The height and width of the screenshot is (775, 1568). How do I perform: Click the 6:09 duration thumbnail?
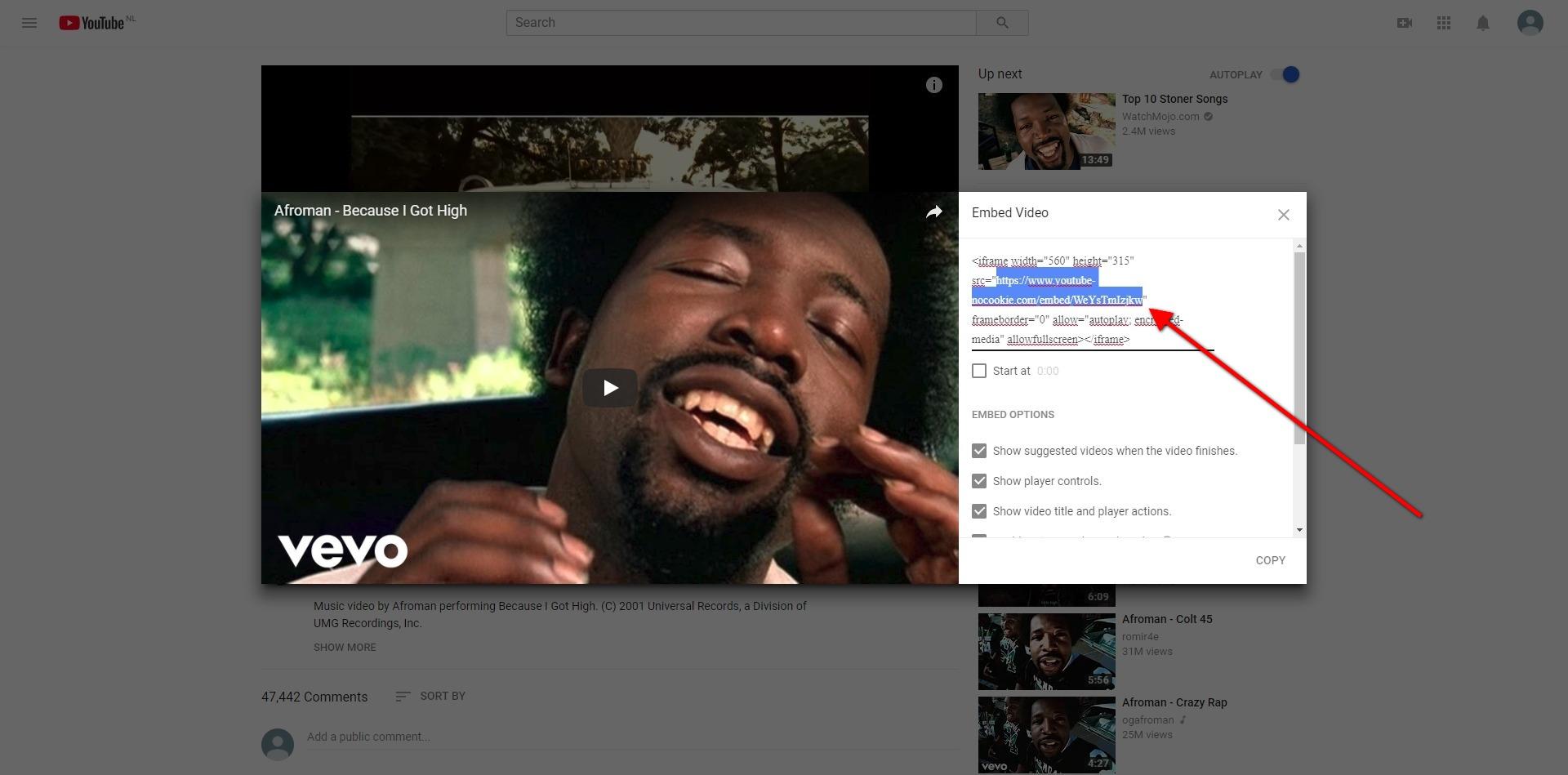click(x=1047, y=595)
